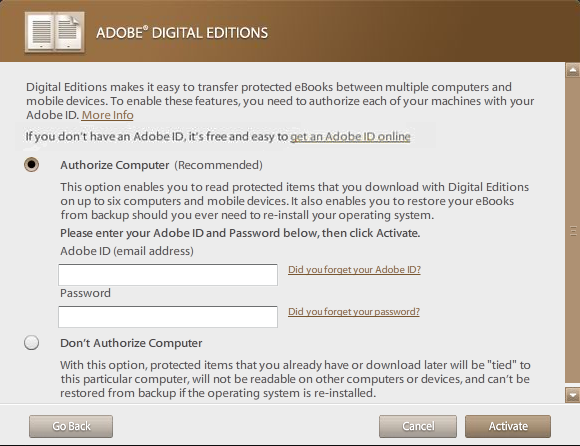Click the Go Back button

71,426
